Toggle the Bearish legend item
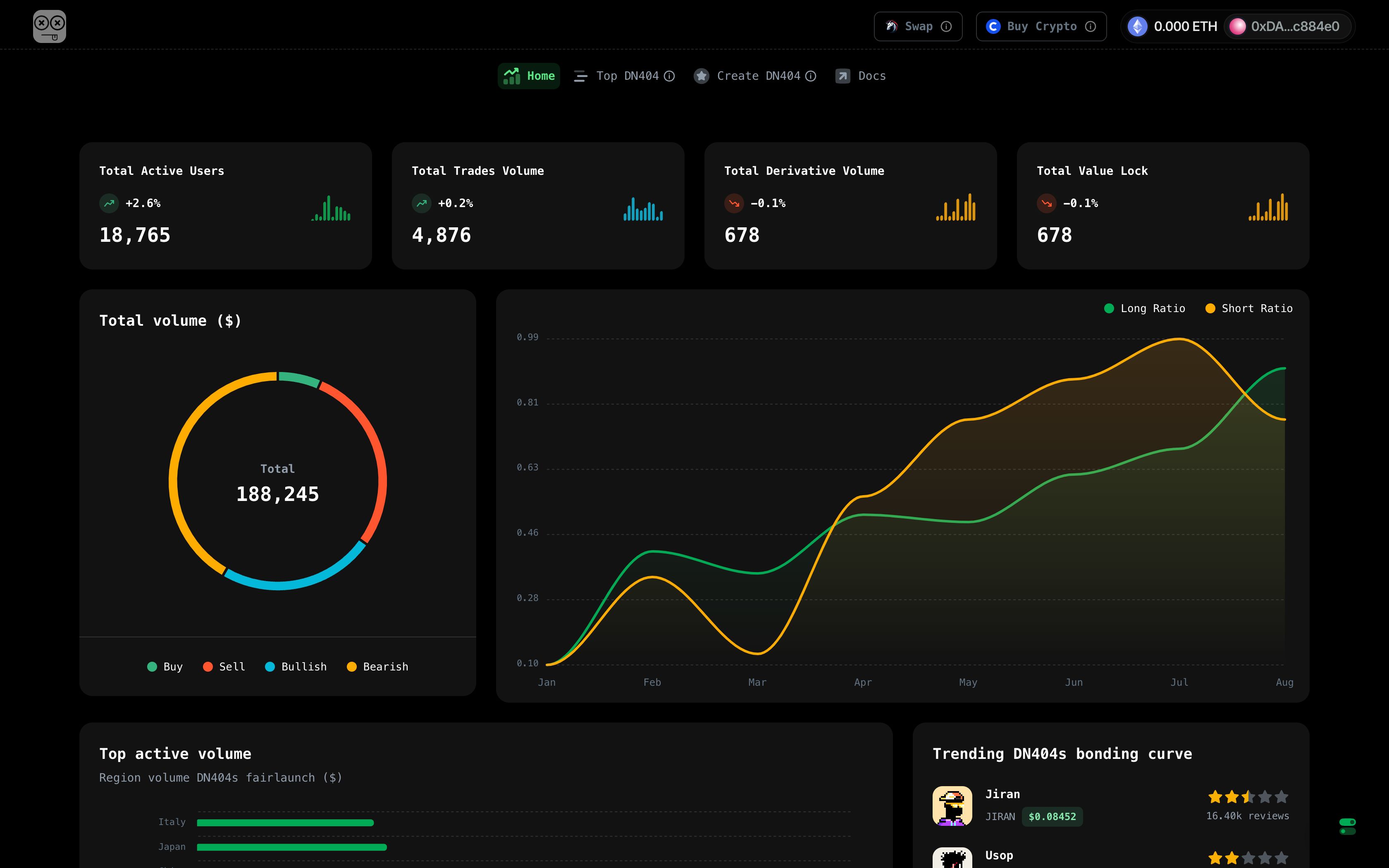Viewport: 1389px width, 868px height. click(378, 666)
